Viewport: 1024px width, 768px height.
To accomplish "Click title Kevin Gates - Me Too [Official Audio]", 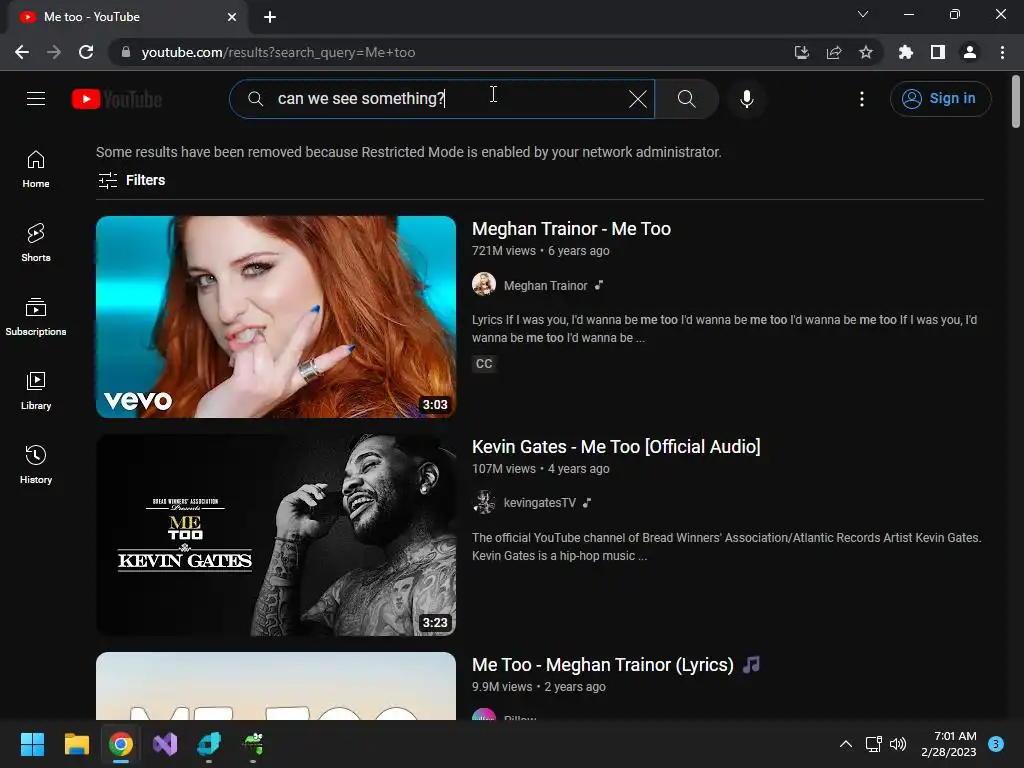I will click(616, 447).
